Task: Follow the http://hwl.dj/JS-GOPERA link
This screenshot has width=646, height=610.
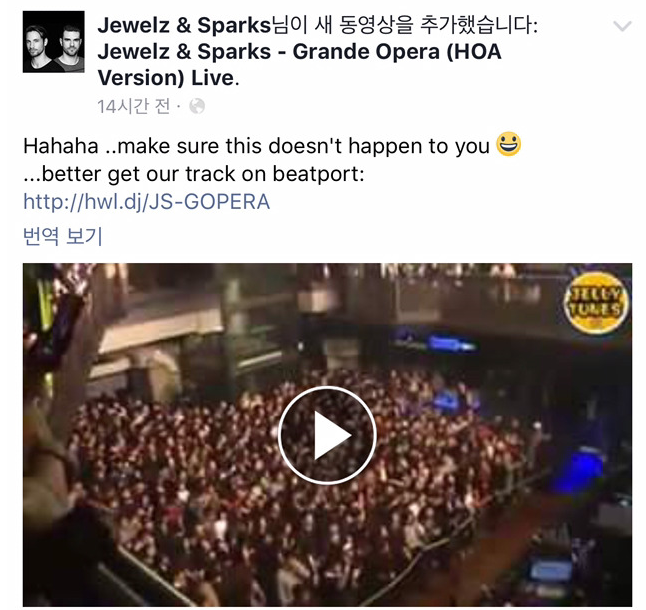Action: tap(146, 202)
